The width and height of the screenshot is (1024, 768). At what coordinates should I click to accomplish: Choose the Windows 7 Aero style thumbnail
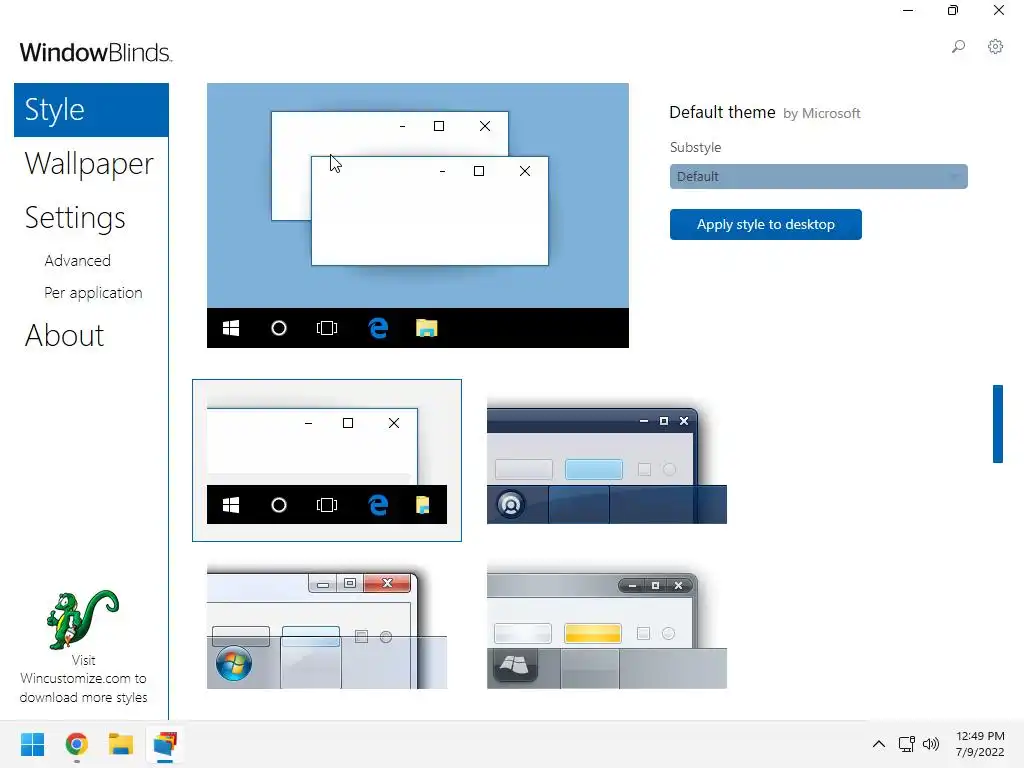327,627
